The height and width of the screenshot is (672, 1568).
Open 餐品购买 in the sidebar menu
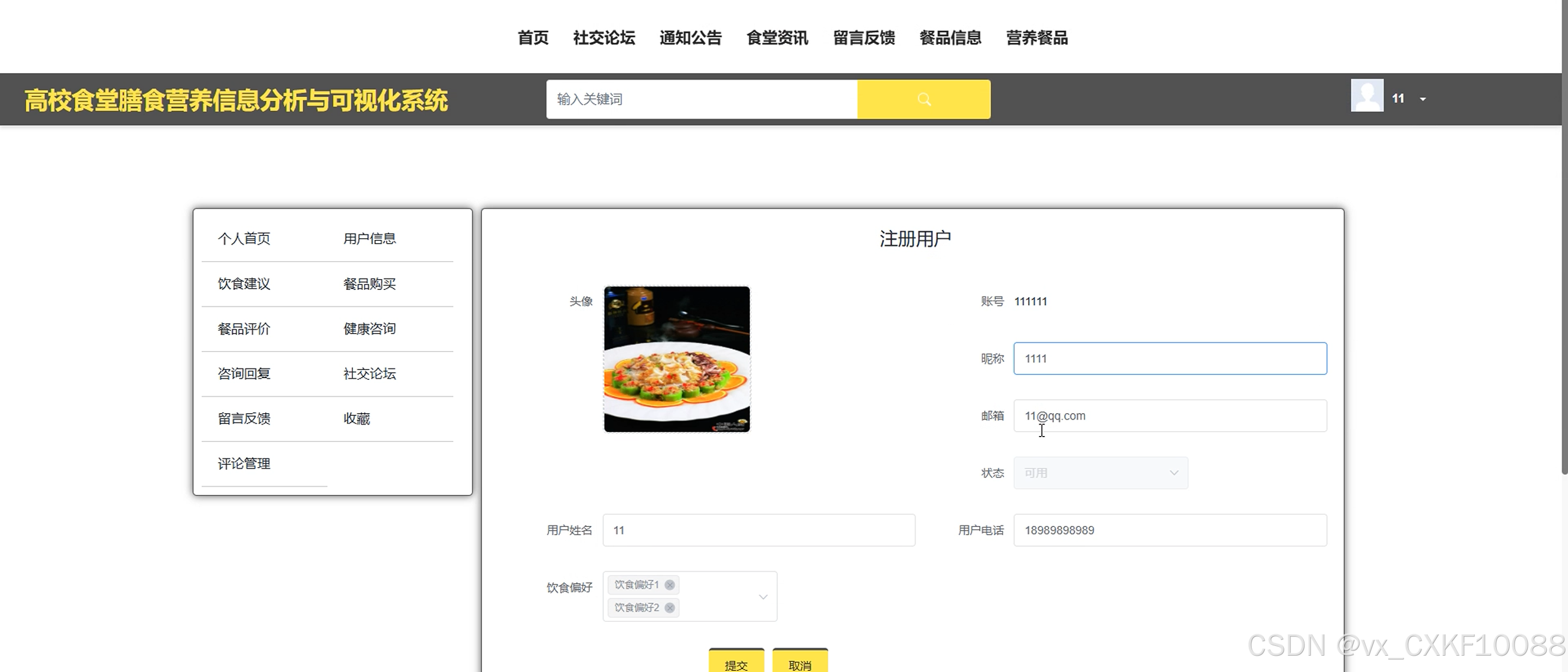369,284
